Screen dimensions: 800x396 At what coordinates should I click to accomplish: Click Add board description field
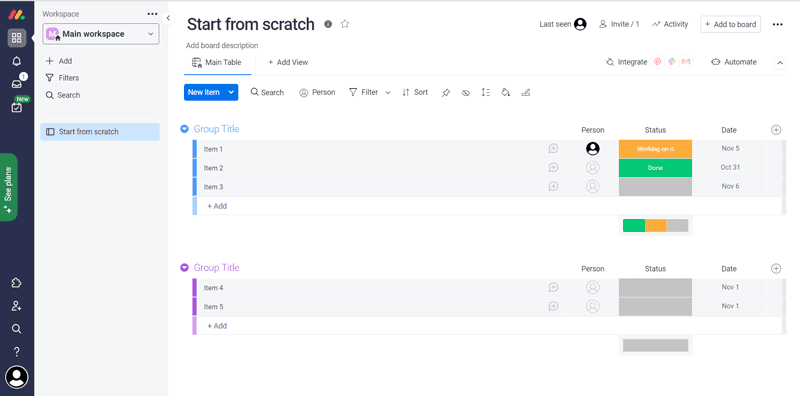coord(222,45)
